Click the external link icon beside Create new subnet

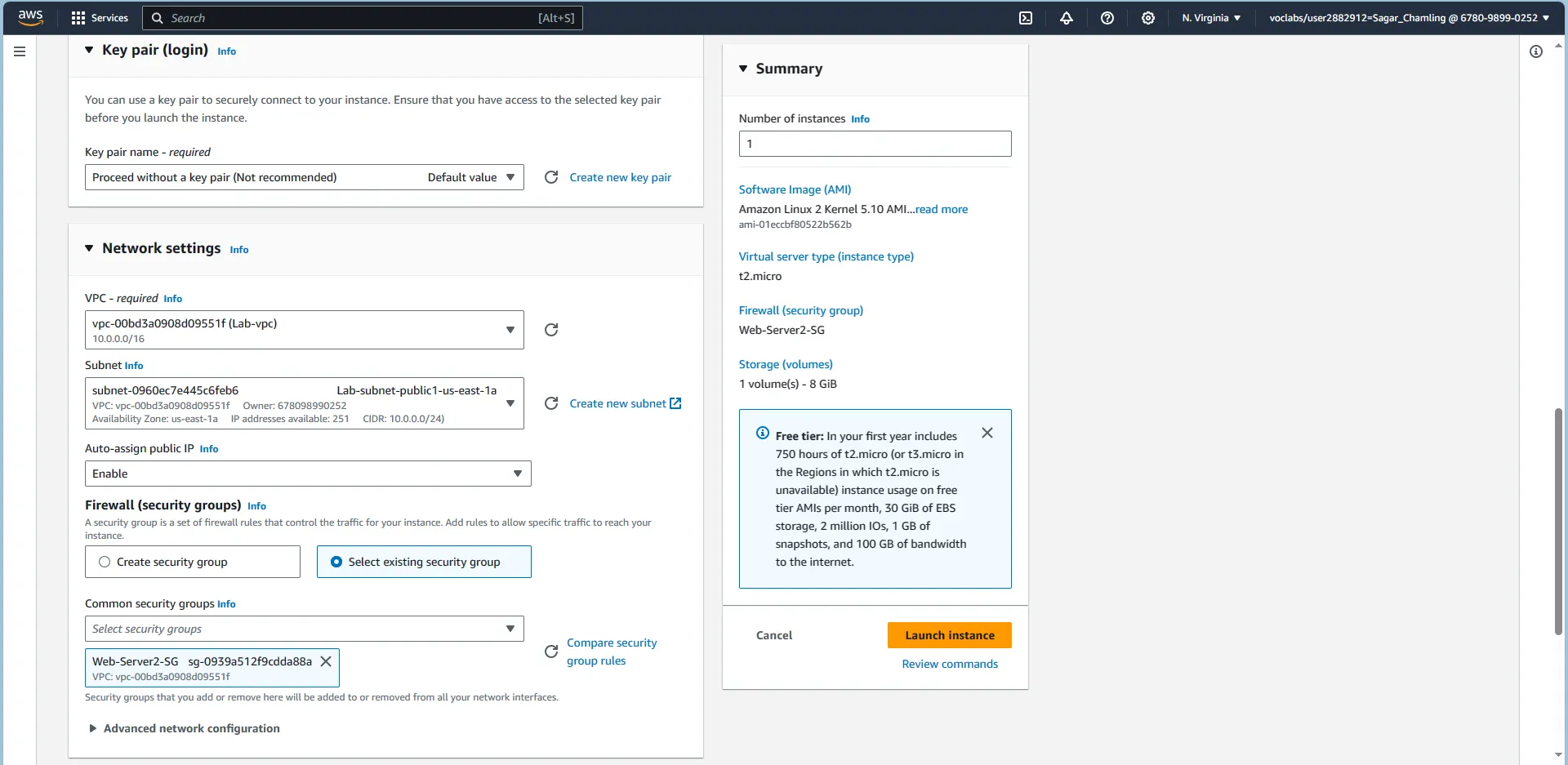(675, 403)
